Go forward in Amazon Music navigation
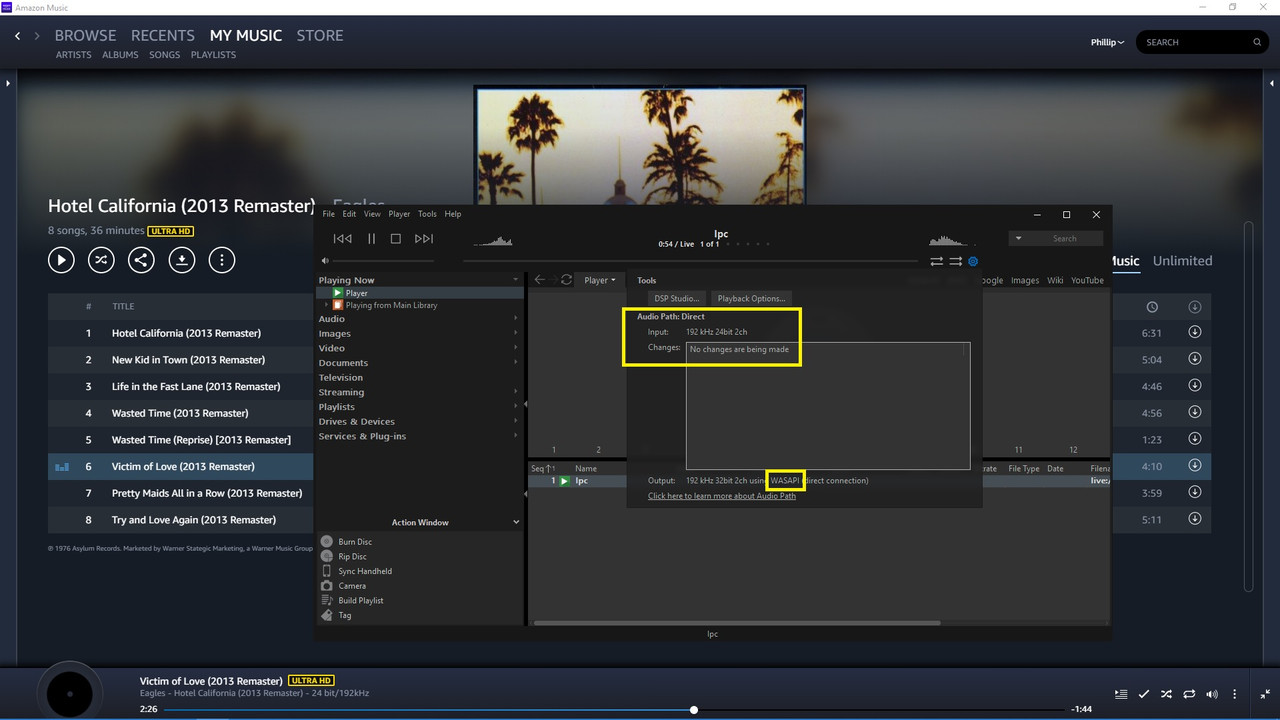Image resolution: width=1280 pixels, height=720 pixels. pos(37,36)
